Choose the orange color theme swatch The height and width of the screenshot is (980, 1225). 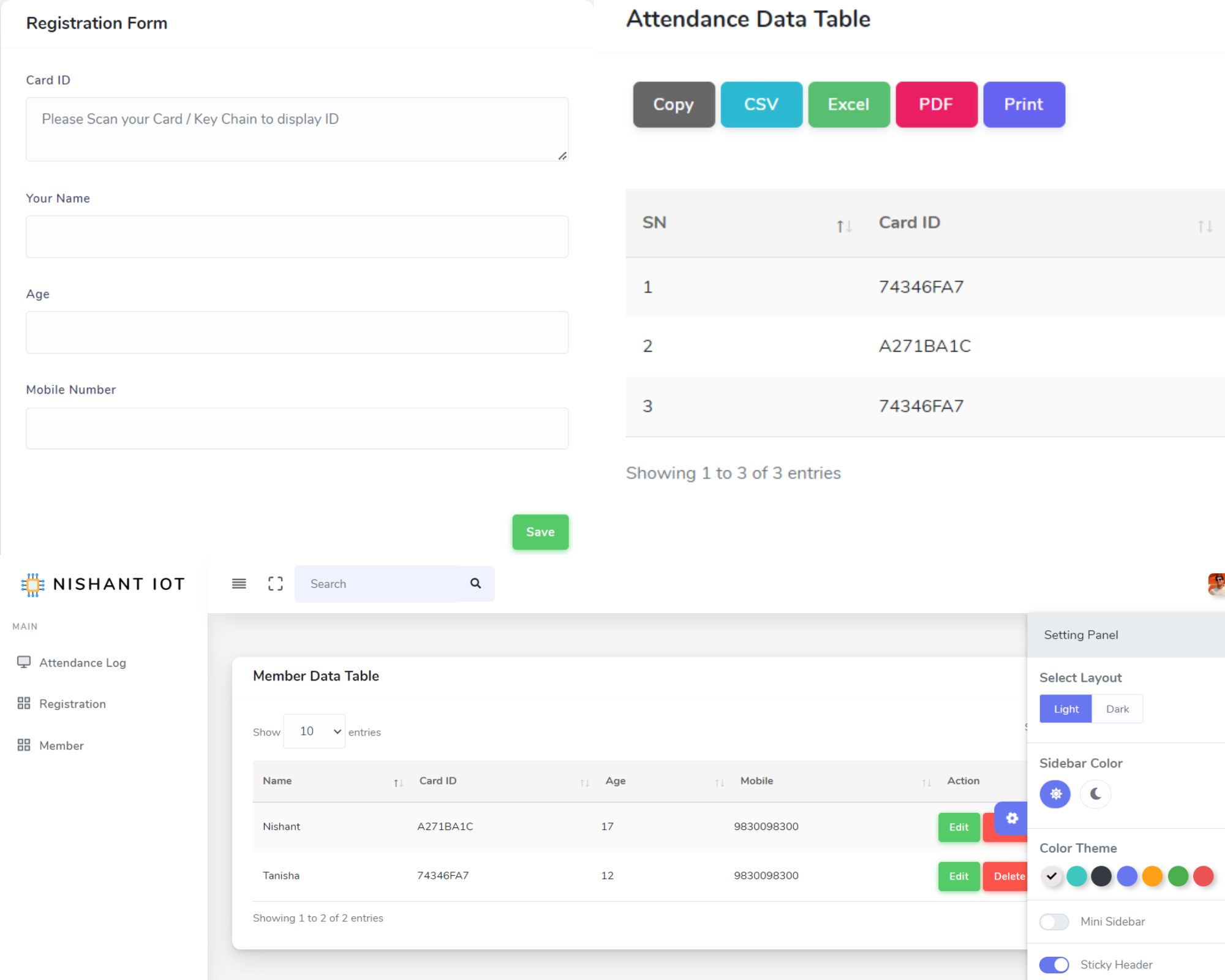1152,876
